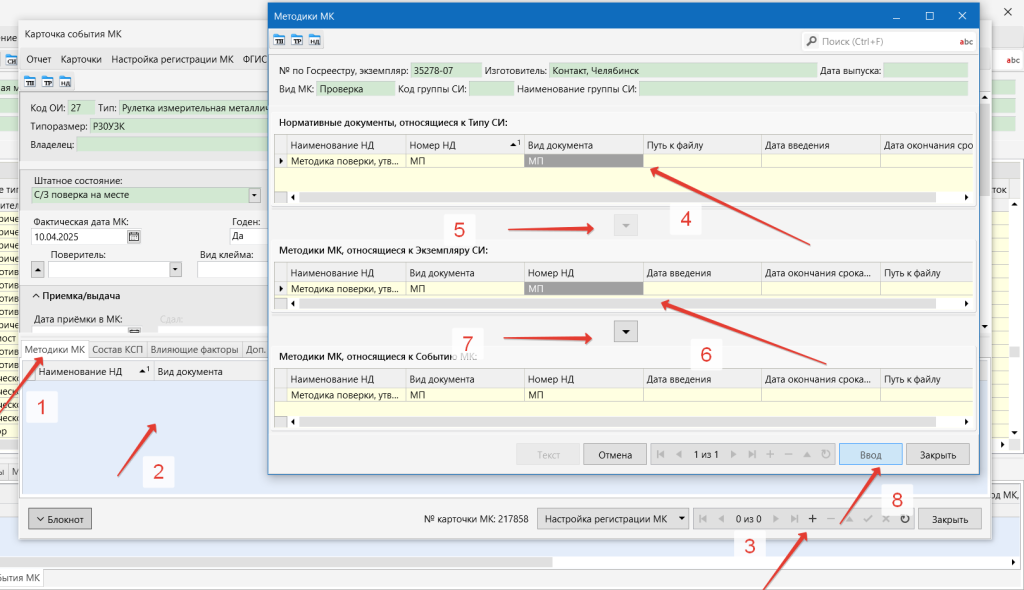Screen dimensions: 1024x590
Task: Click the plus icon in Методики МК navigator
Action: click(770, 454)
